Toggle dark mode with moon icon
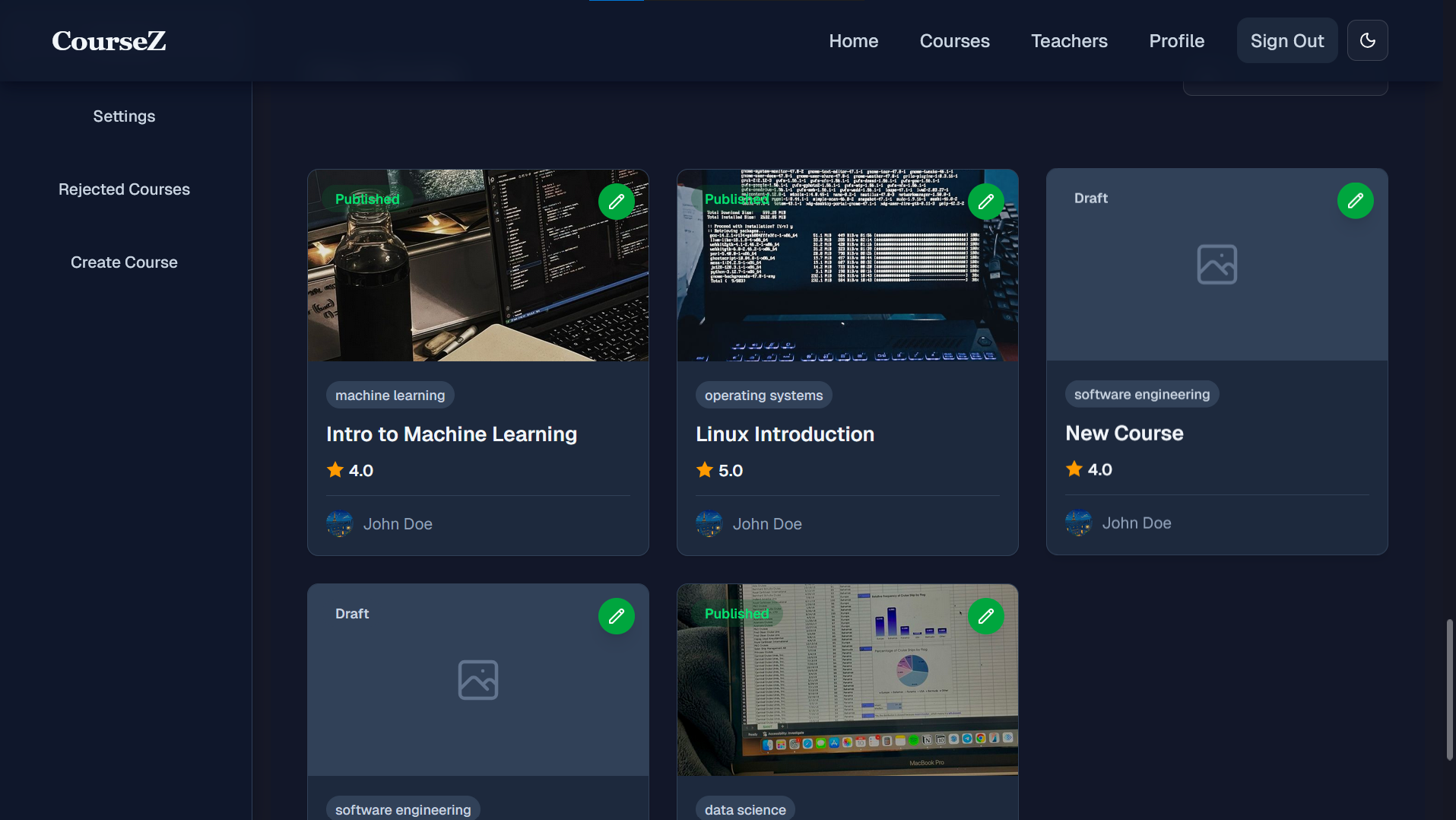The width and height of the screenshot is (1456, 820). coord(1367,41)
